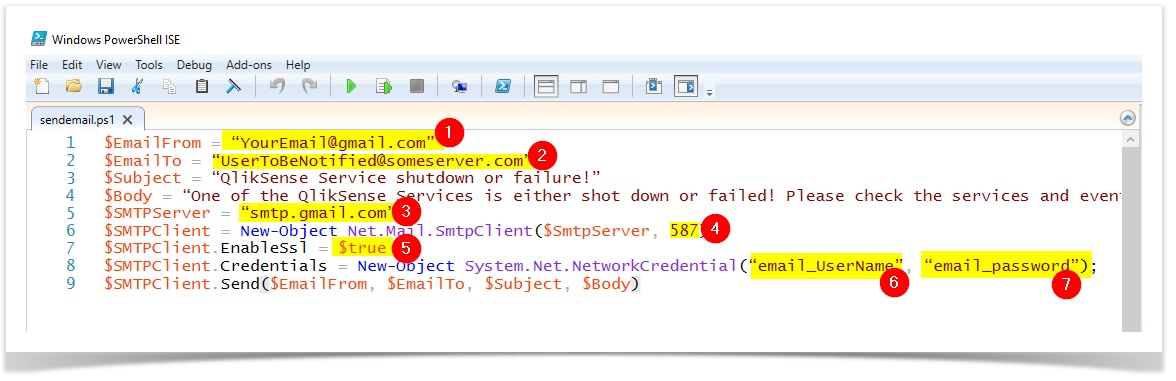Save the script with the floppy icon
This screenshot has width=1176, height=381.
[x=106, y=87]
